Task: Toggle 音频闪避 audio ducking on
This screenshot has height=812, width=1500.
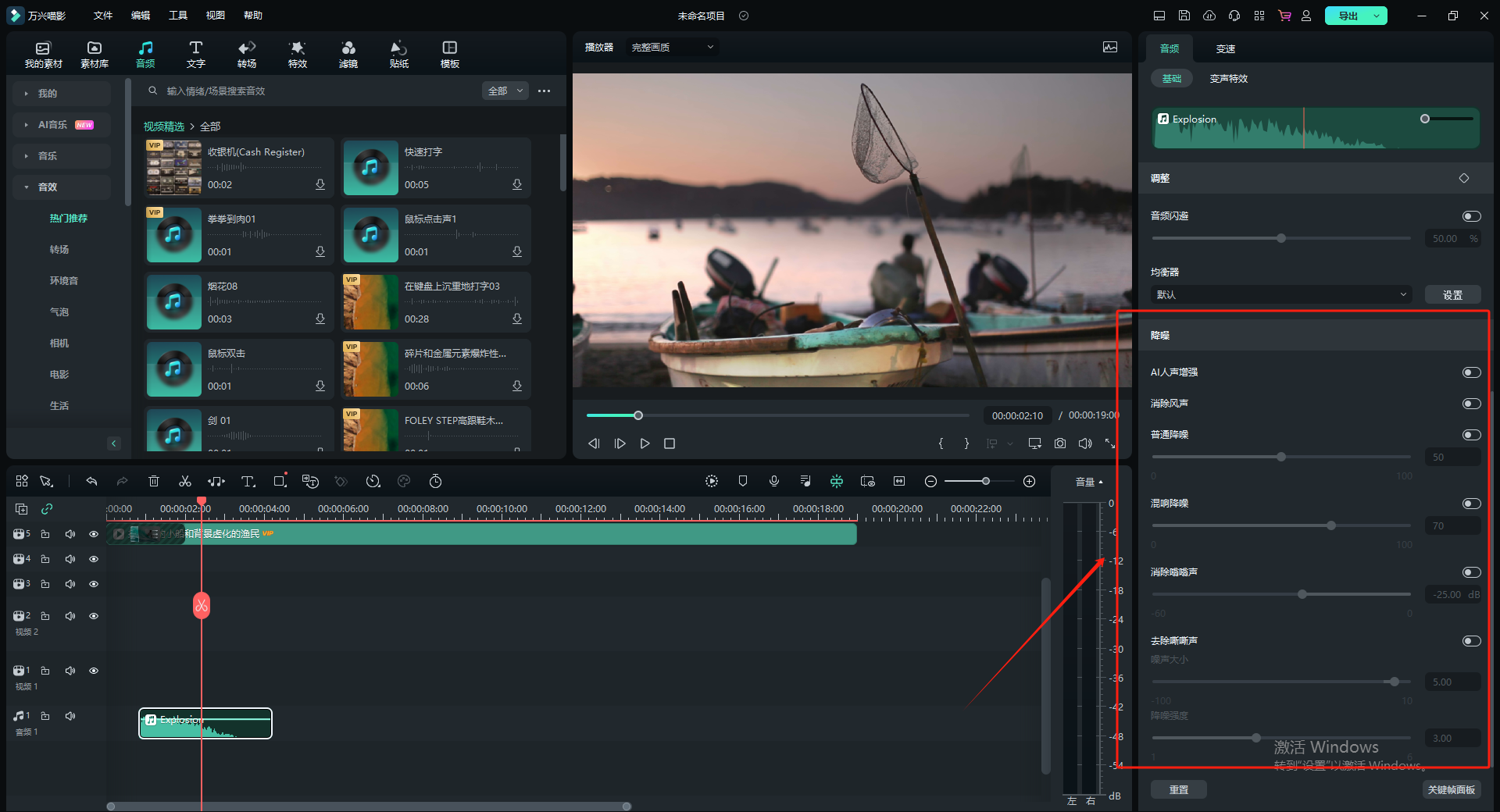Action: (x=1471, y=216)
